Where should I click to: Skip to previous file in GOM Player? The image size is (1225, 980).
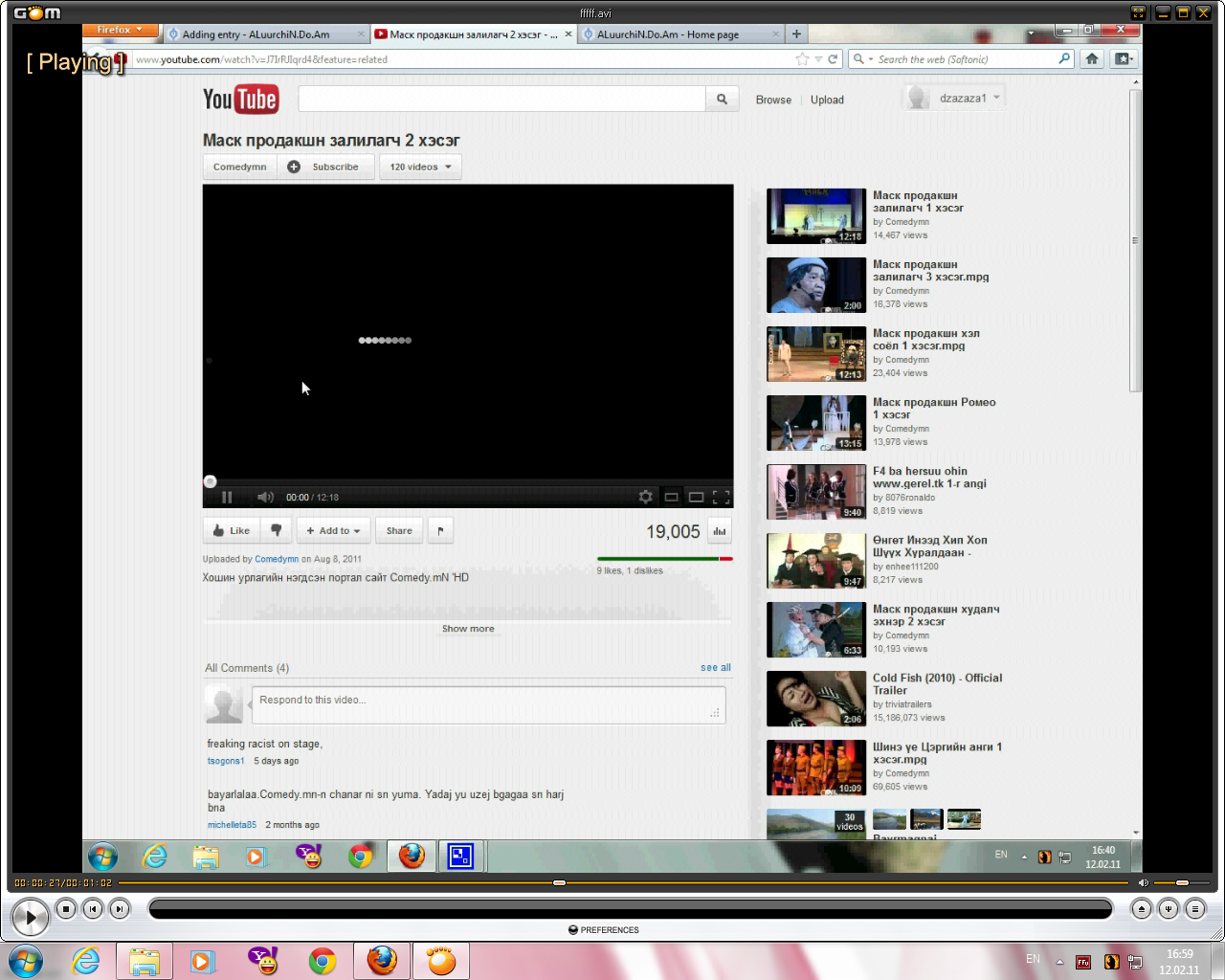(x=93, y=908)
